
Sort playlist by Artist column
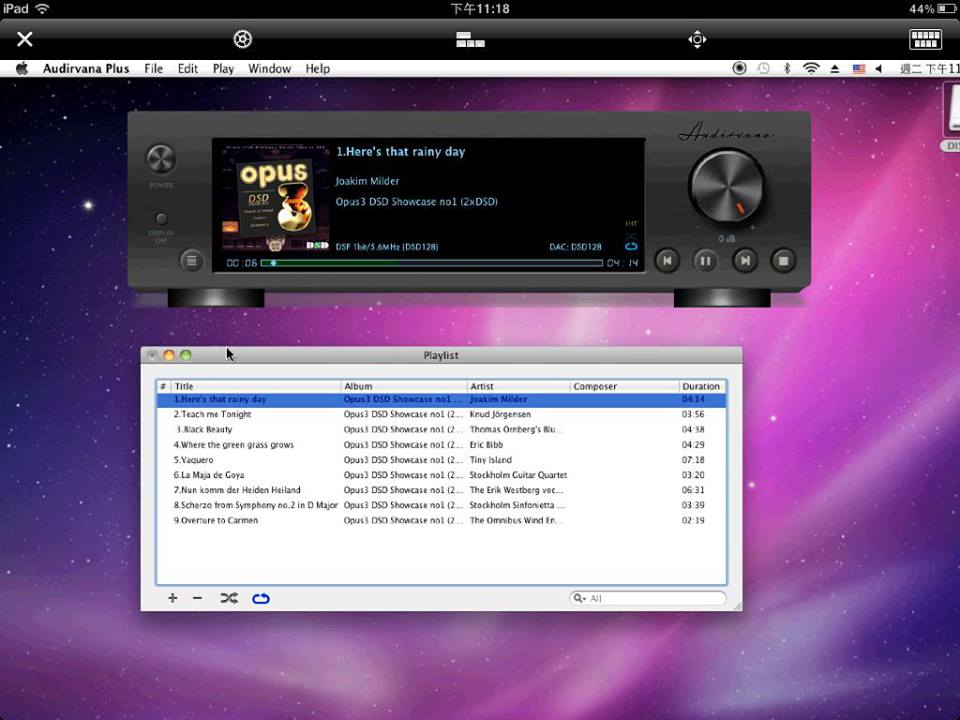click(x=518, y=386)
